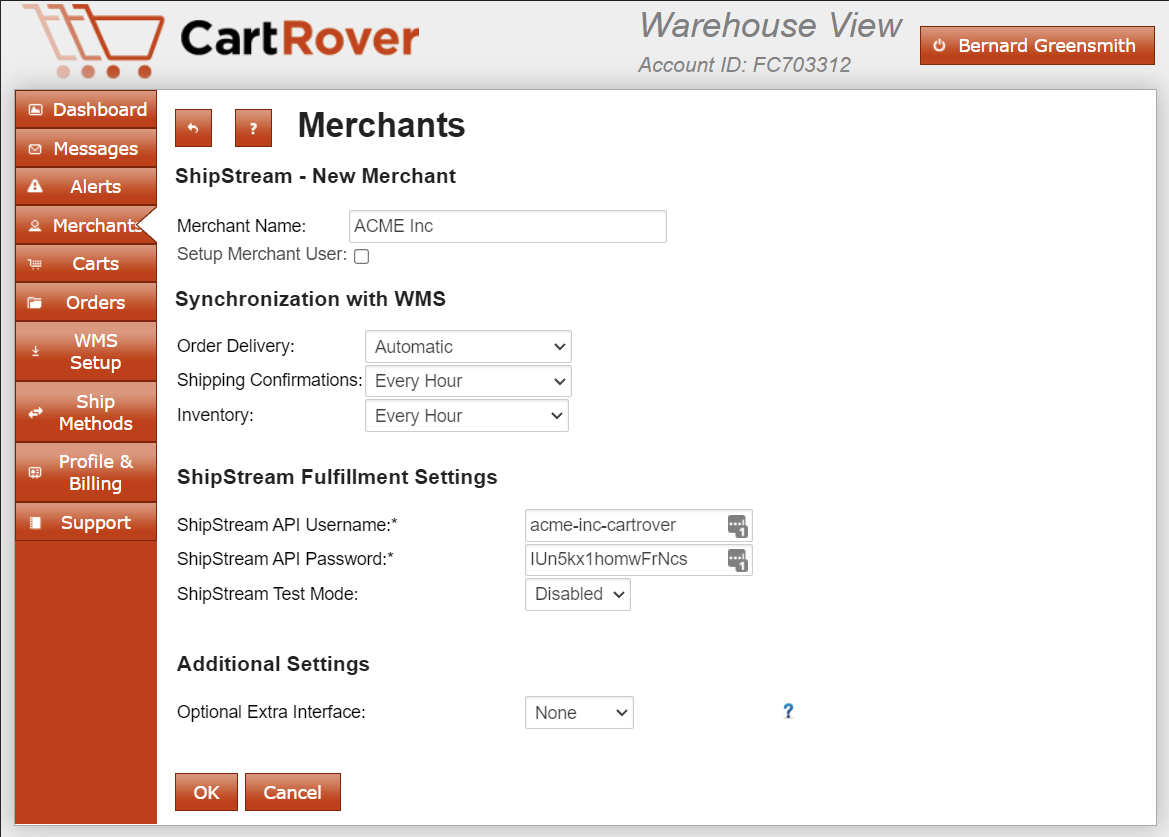Click the Bernard Greensmith user button
Image resolution: width=1169 pixels, height=837 pixels.
(1036, 46)
